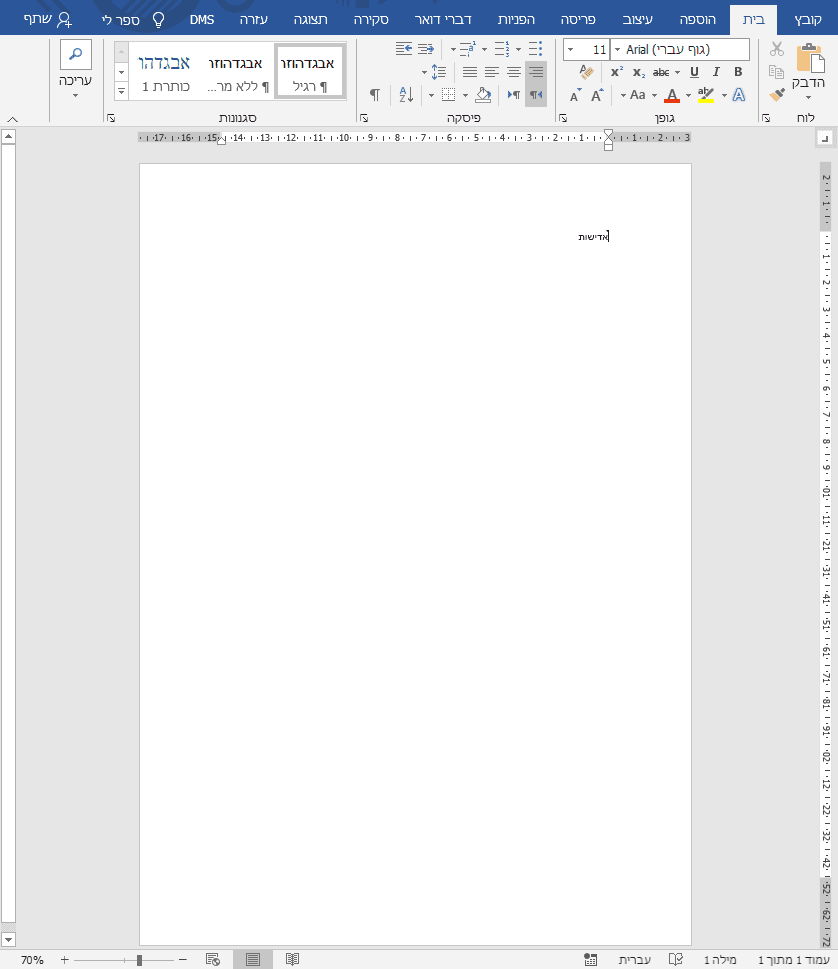
Task: Toggle subscript formatting
Action: [x=638, y=72]
